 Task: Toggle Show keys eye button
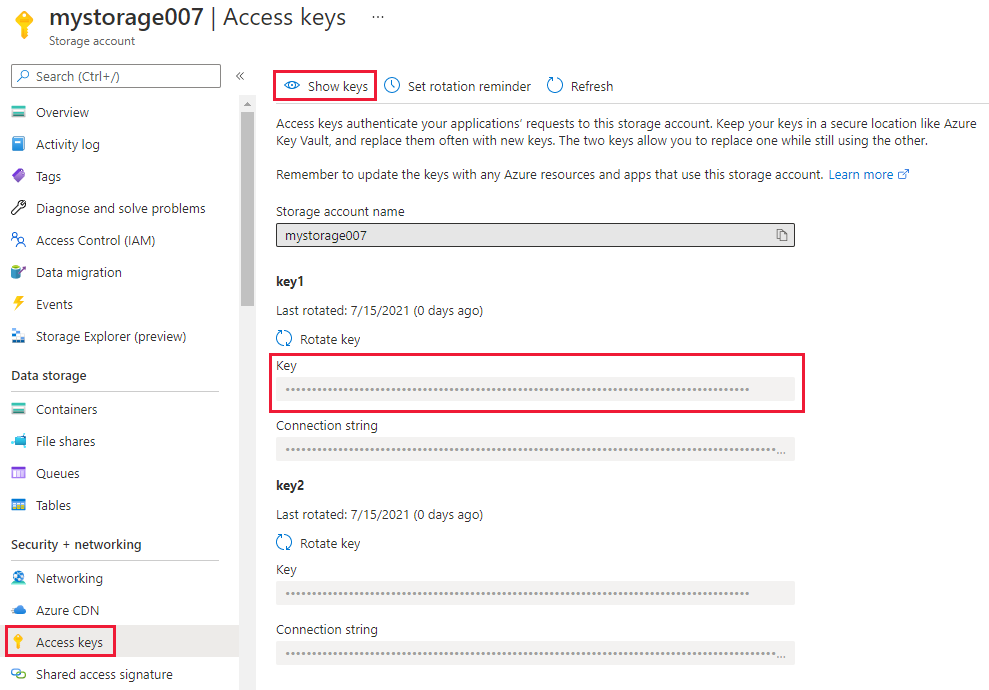pos(325,86)
